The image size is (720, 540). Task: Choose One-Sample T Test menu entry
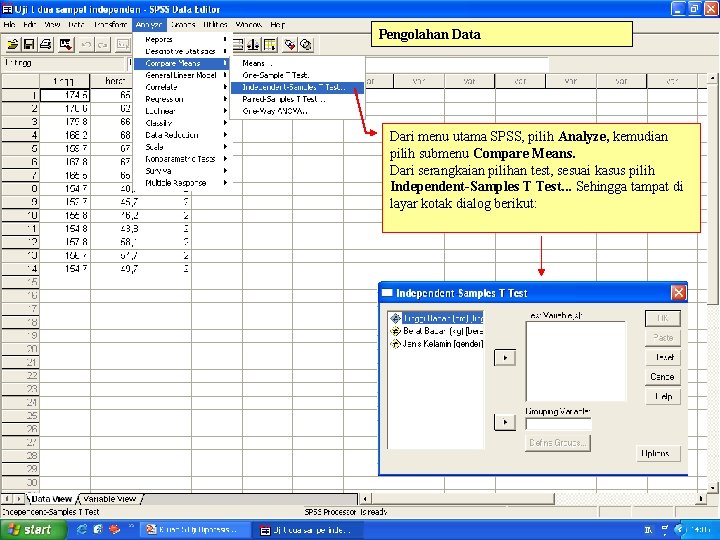(x=297, y=75)
